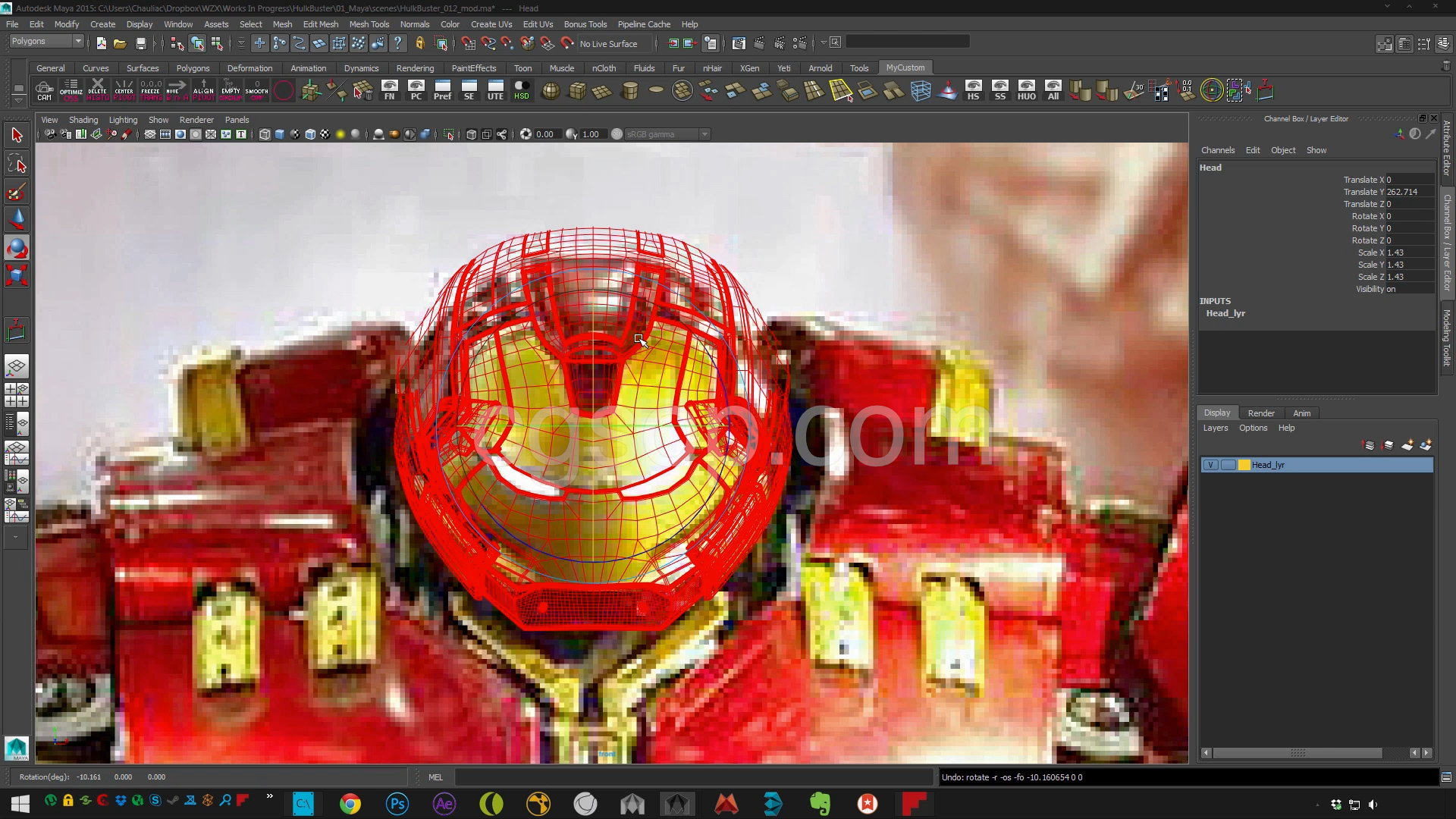The width and height of the screenshot is (1456, 819).
Task: Create a polygon sphere from shelf
Action: coord(551,91)
